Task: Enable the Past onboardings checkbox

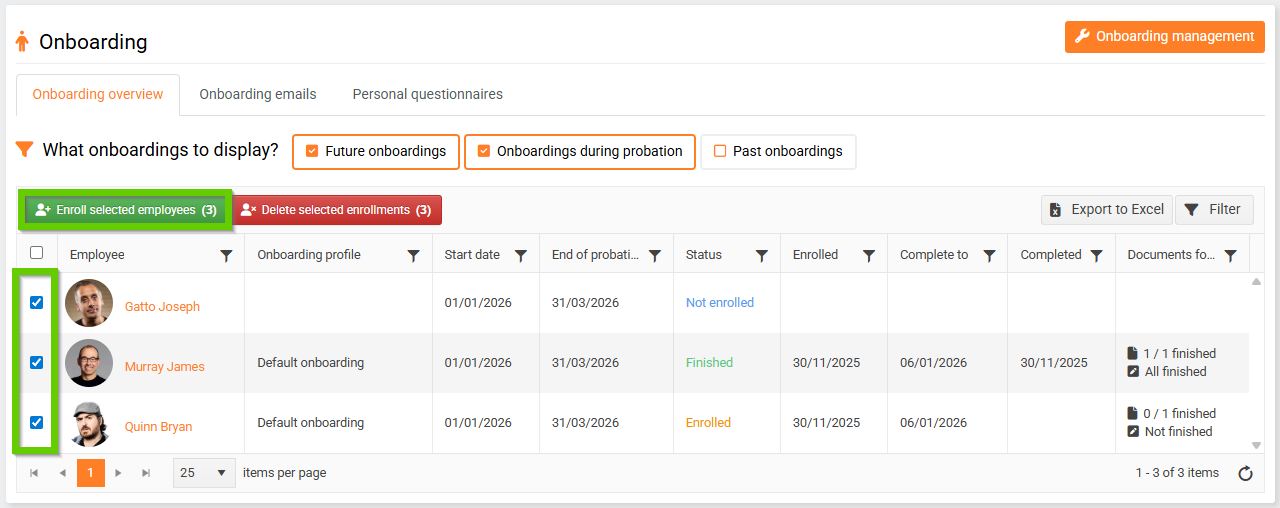Action: pos(720,152)
